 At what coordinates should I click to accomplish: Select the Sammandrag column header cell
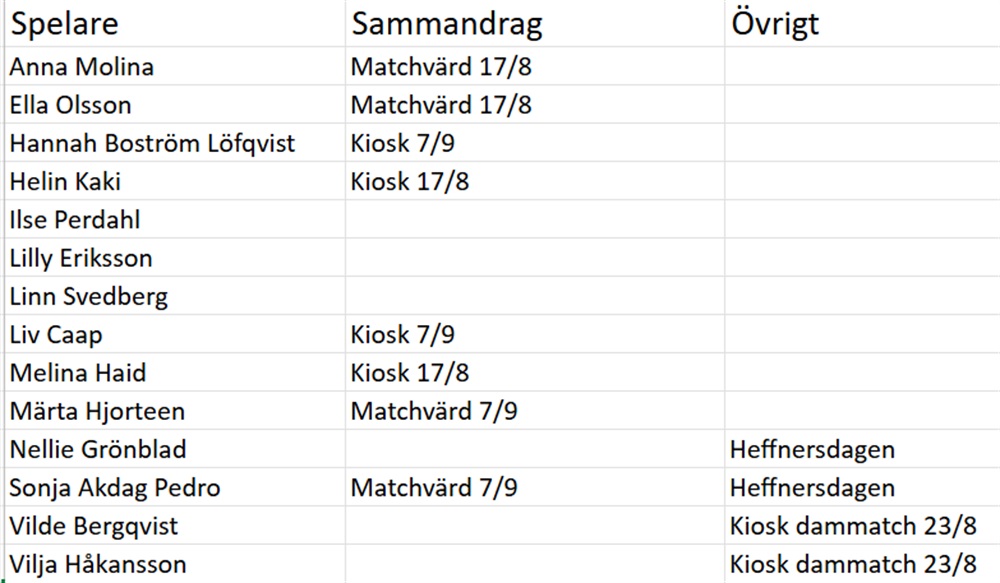(x=446, y=24)
